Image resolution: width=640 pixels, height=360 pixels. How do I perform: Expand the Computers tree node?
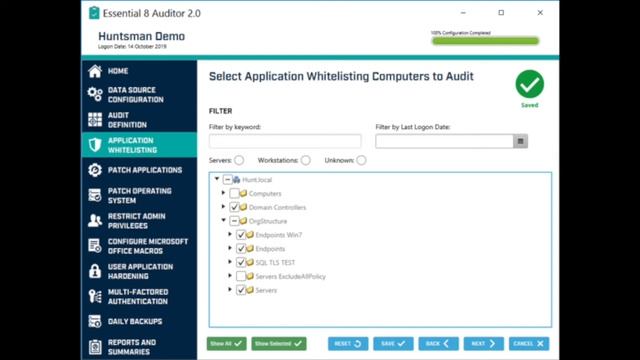223,193
